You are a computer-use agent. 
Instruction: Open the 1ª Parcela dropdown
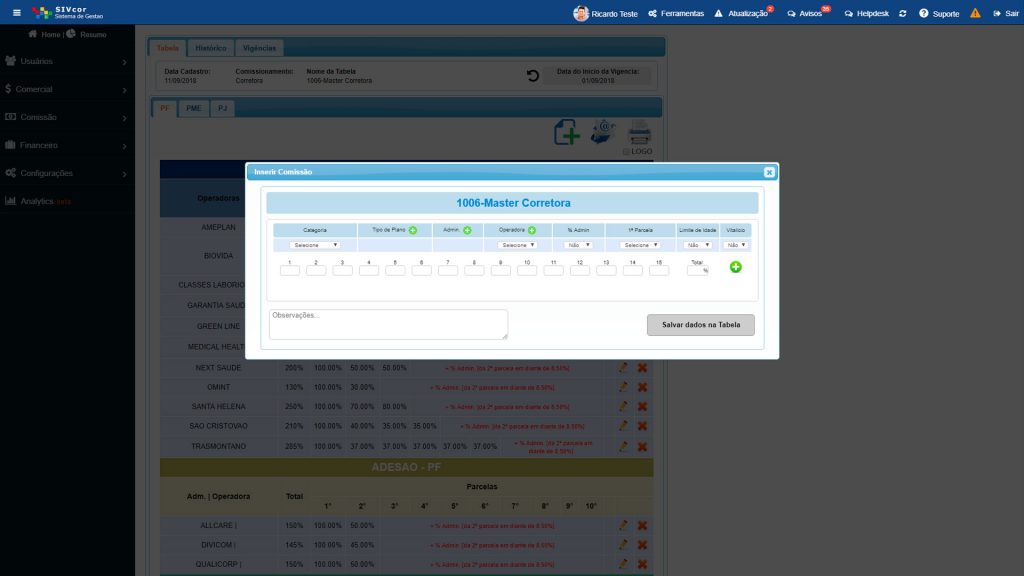point(640,246)
